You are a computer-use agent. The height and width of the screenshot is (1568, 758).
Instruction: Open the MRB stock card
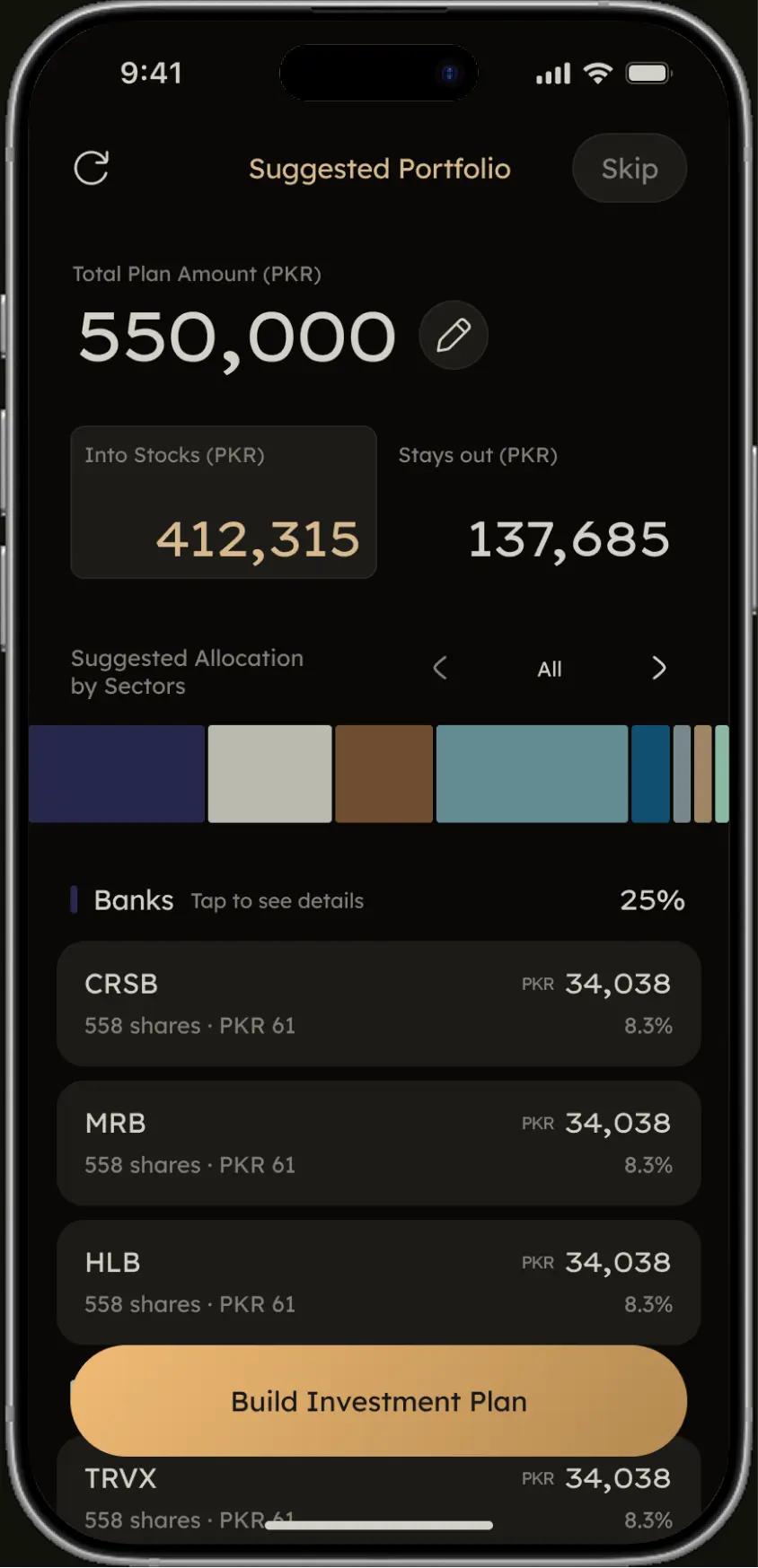[x=379, y=1143]
